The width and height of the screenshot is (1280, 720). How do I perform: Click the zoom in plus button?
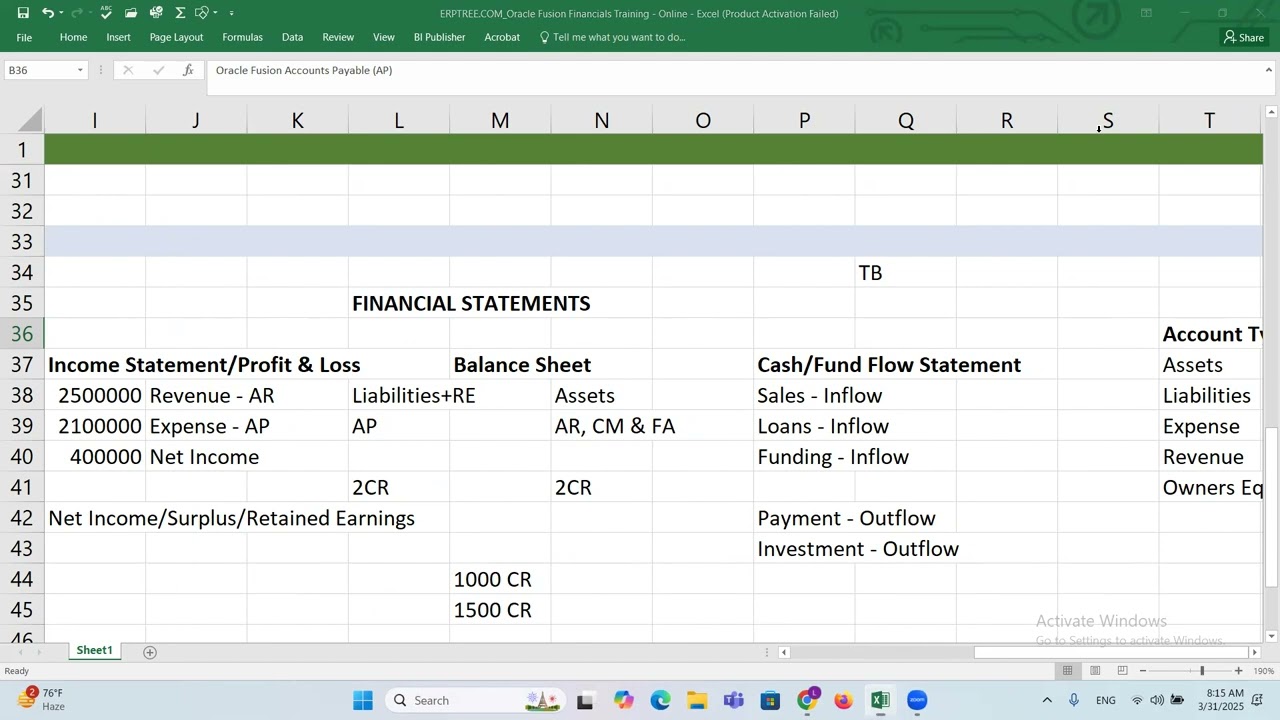1238,670
